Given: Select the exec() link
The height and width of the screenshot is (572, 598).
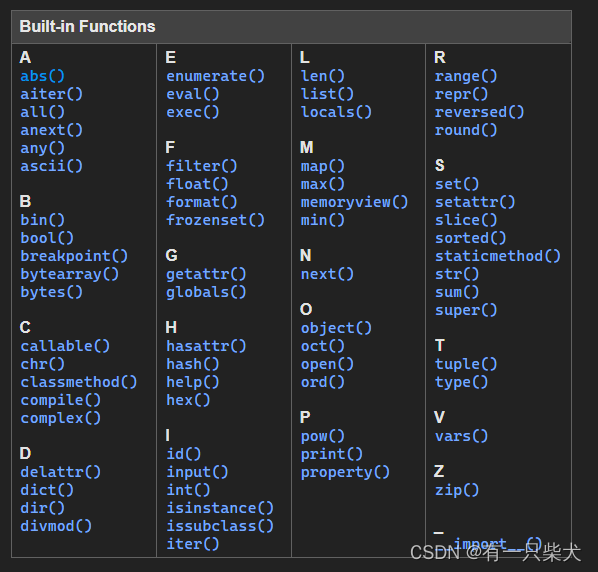Looking at the screenshot, I should tap(193, 112).
